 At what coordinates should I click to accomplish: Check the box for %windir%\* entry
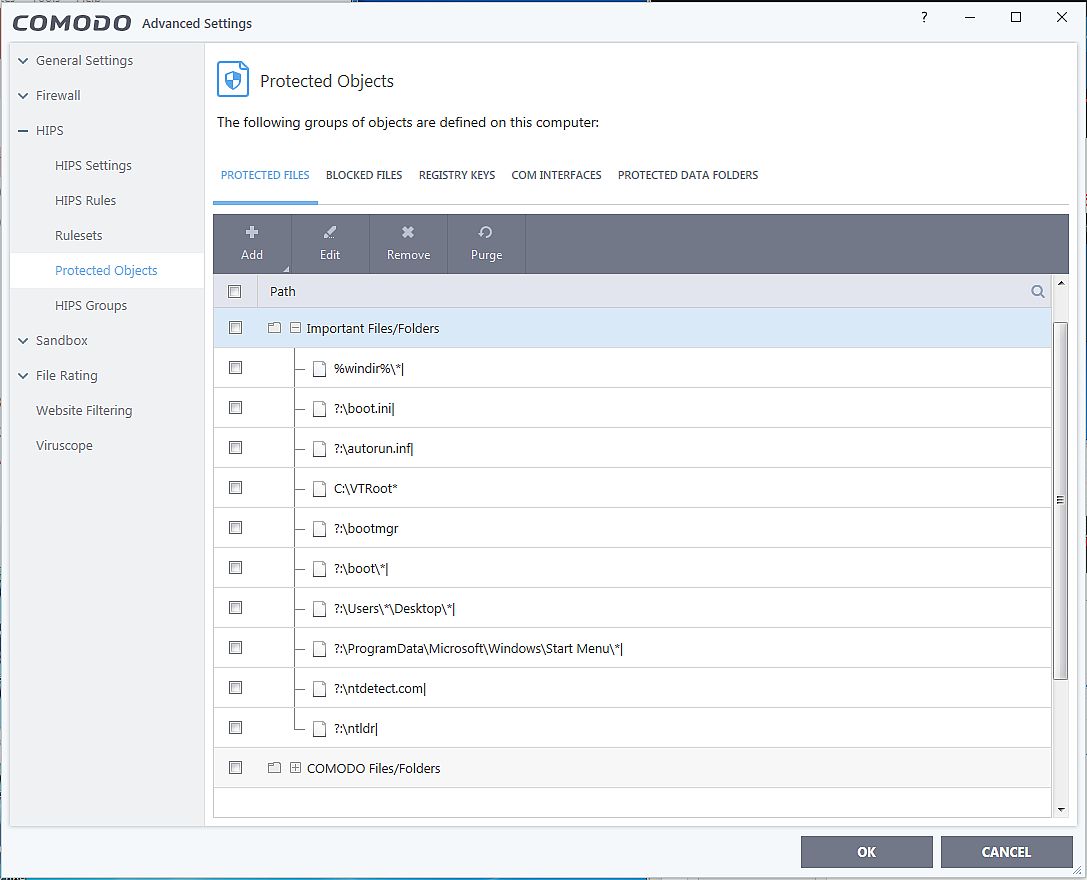coord(236,368)
